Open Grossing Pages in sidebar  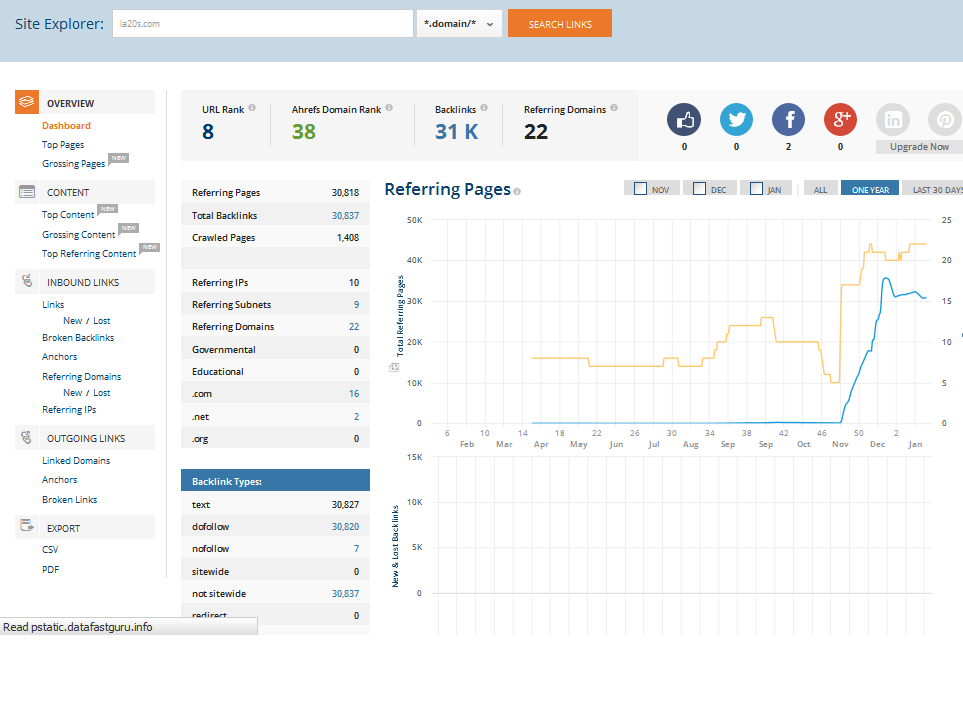(x=73, y=163)
